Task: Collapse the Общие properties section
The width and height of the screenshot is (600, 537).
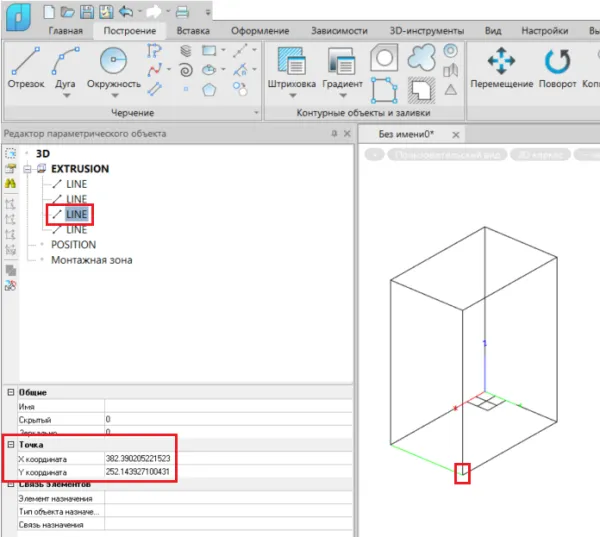Action: (x=10, y=393)
